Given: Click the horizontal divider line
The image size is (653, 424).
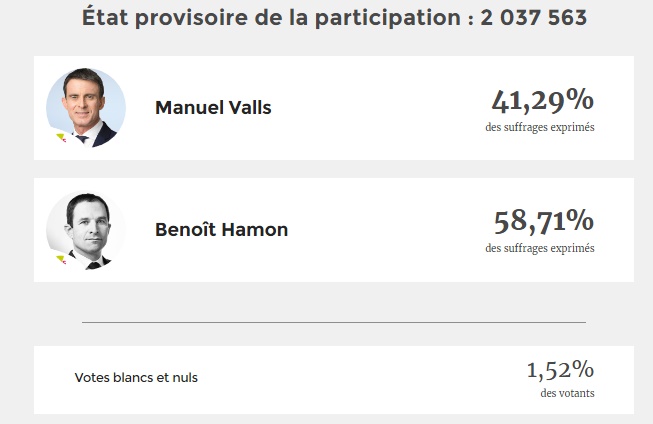Looking at the screenshot, I should [333, 322].
